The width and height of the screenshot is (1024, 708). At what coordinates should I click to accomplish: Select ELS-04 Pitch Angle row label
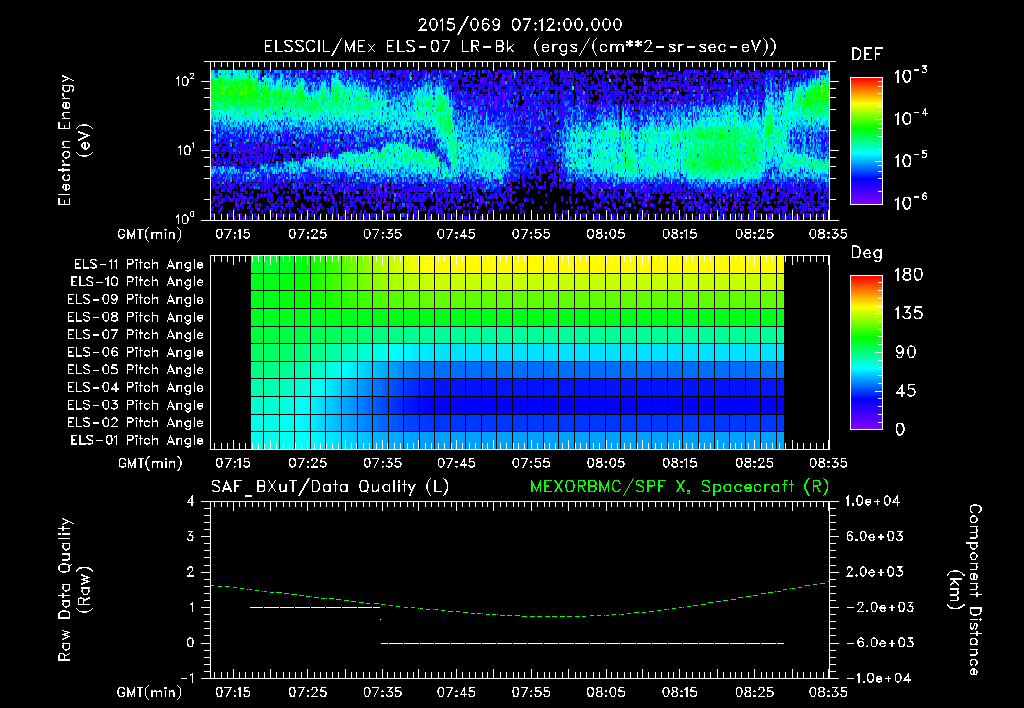click(136, 387)
